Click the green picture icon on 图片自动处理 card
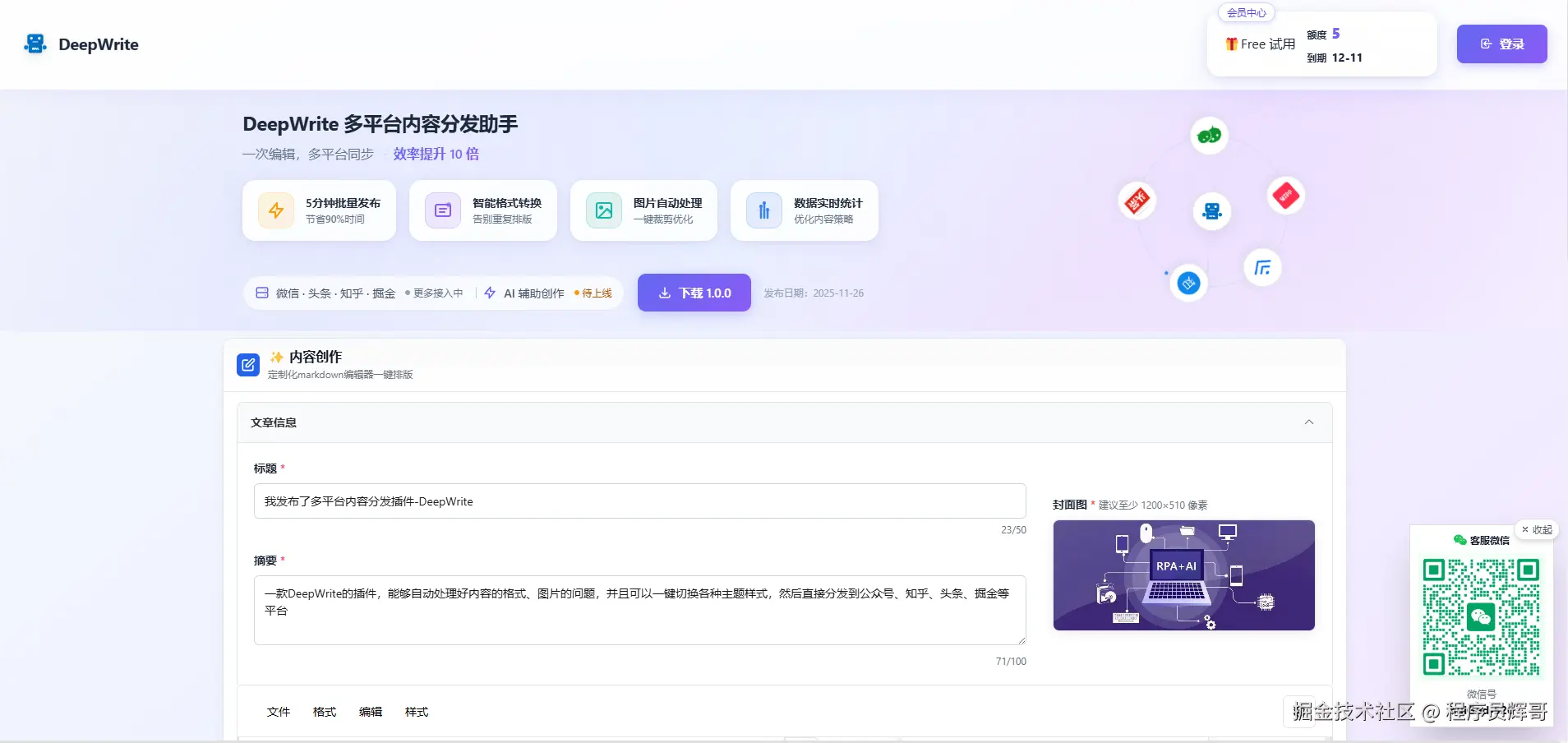Screen dimensions: 1568x743 [604, 210]
